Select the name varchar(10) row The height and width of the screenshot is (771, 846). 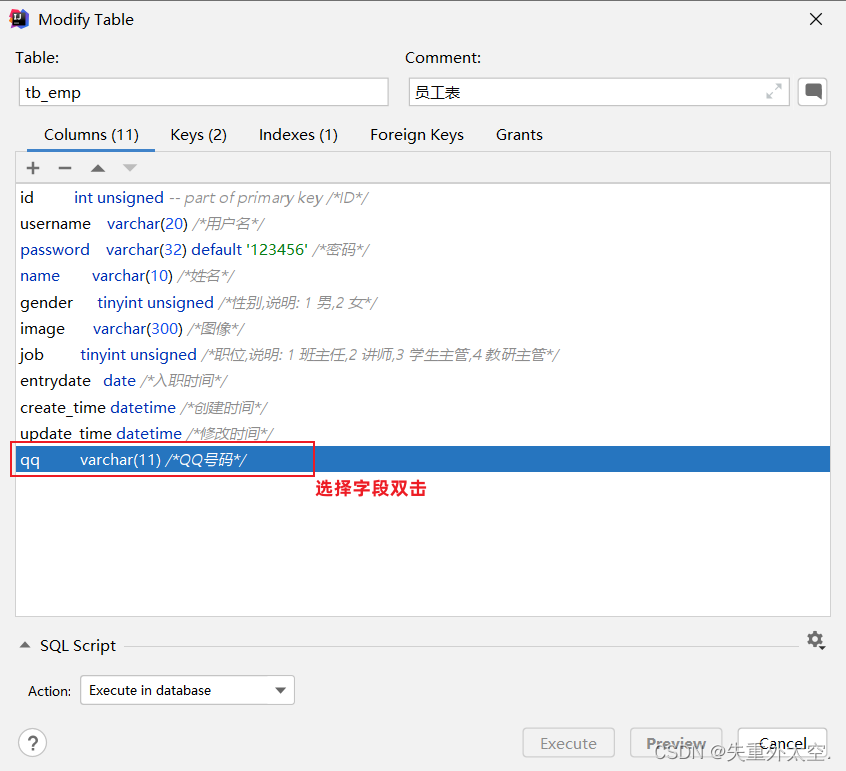pyautogui.click(x=422, y=276)
